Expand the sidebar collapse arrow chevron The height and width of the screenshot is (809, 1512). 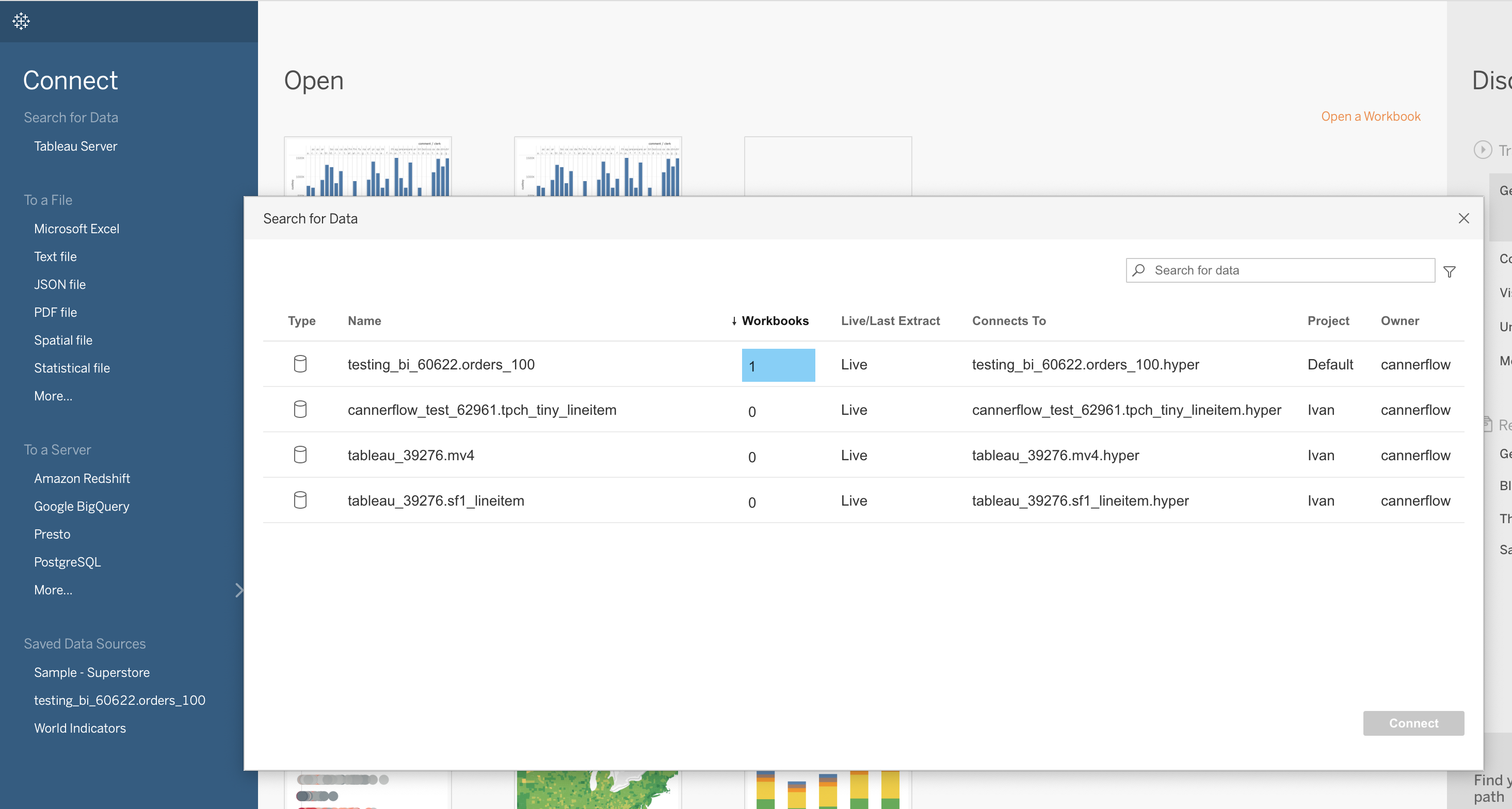coord(239,589)
